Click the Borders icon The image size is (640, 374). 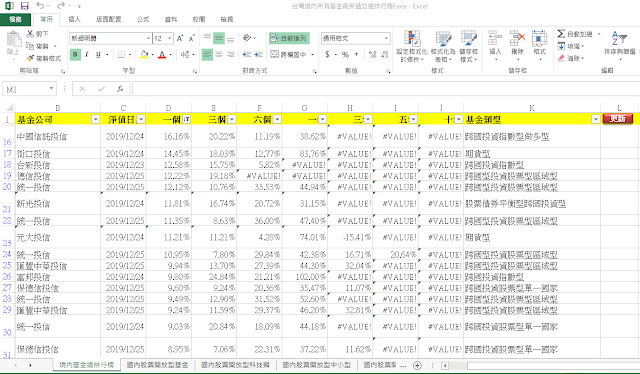pos(121,54)
